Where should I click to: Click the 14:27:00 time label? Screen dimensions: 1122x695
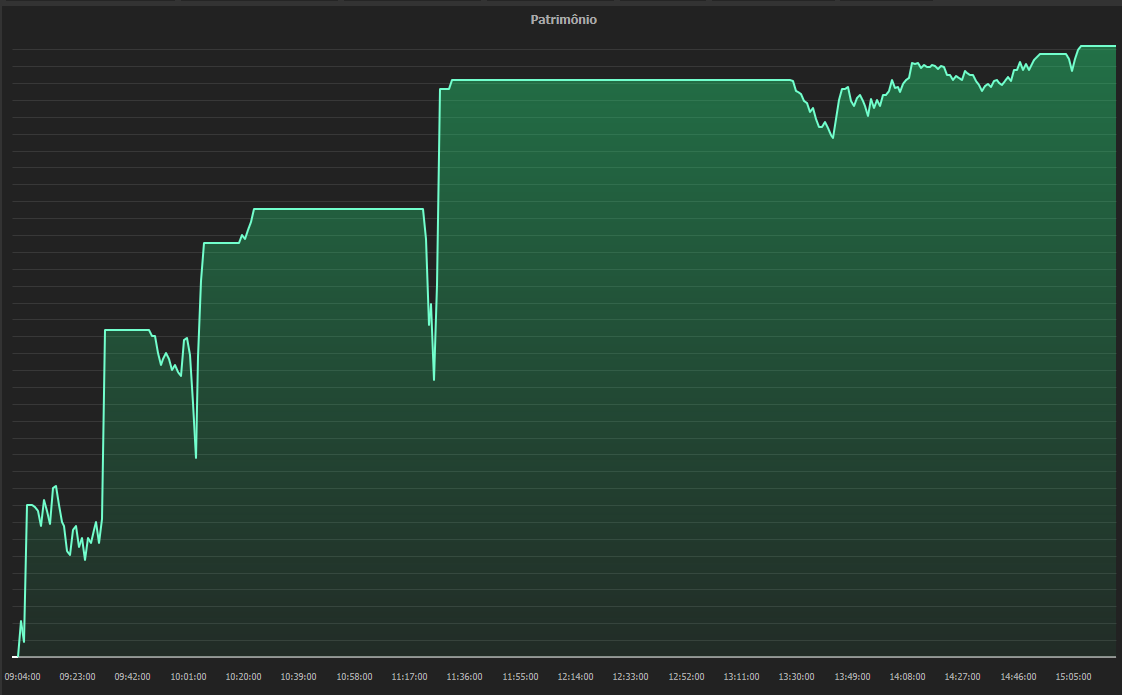tap(962, 676)
